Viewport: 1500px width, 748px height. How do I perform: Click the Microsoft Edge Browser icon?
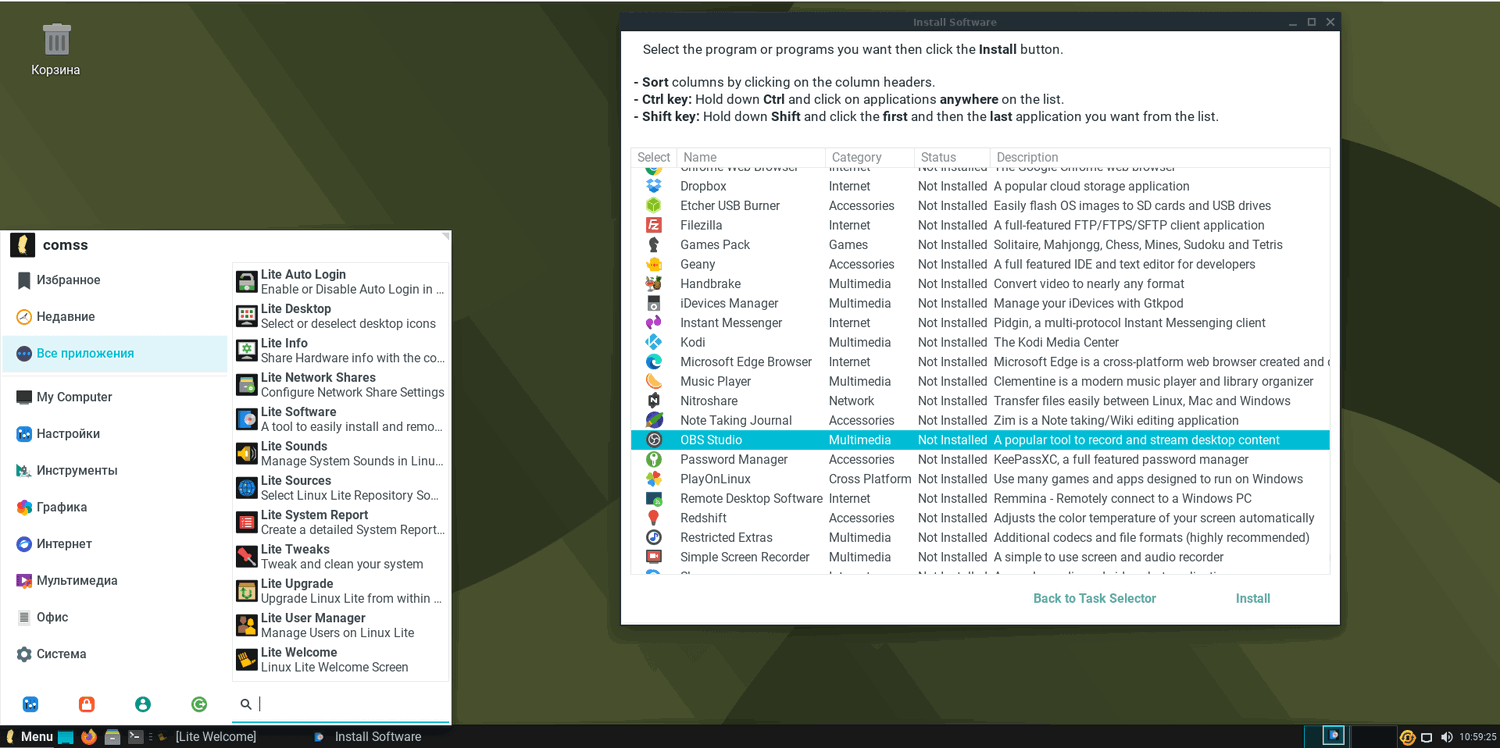(x=654, y=362)
